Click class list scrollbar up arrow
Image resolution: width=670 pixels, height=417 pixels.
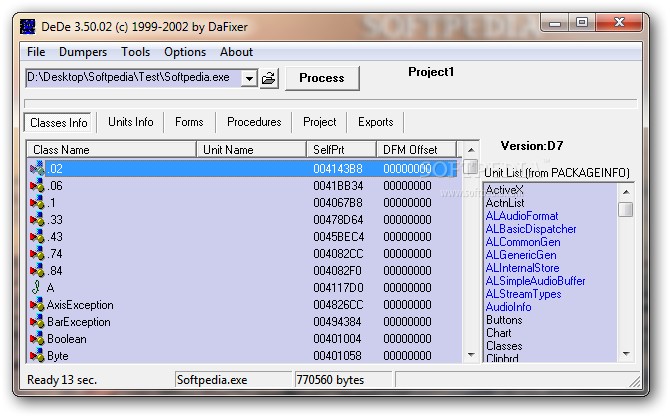471,150
